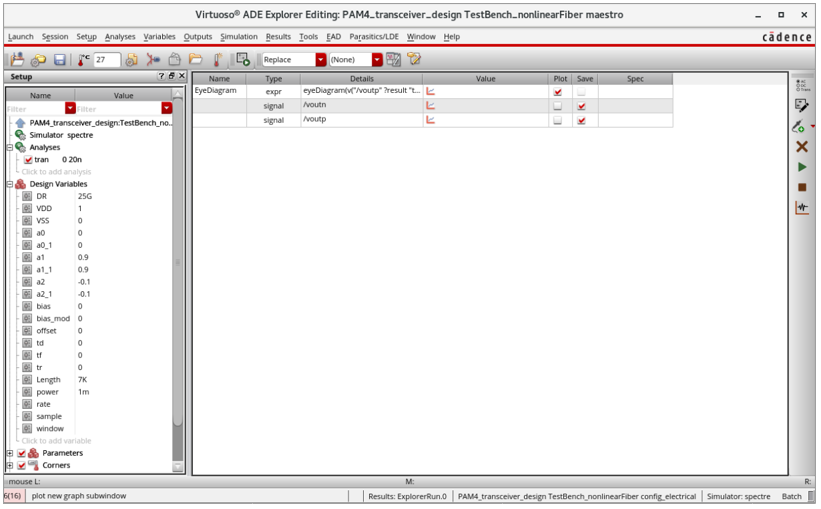Open the probe icon's red dropdown arrow
The width and height of the screenshot is (821, 509).
812,126
